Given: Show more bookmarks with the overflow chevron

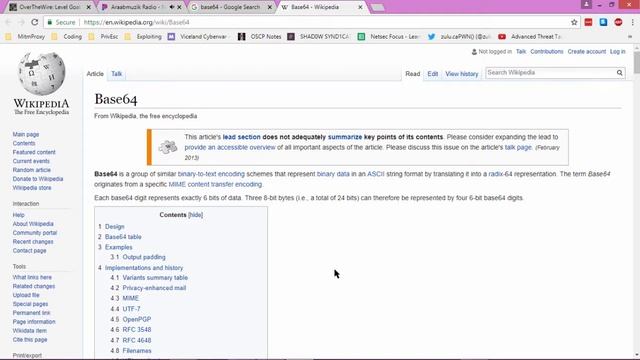Looking at the screenshot, I should 630,37.
